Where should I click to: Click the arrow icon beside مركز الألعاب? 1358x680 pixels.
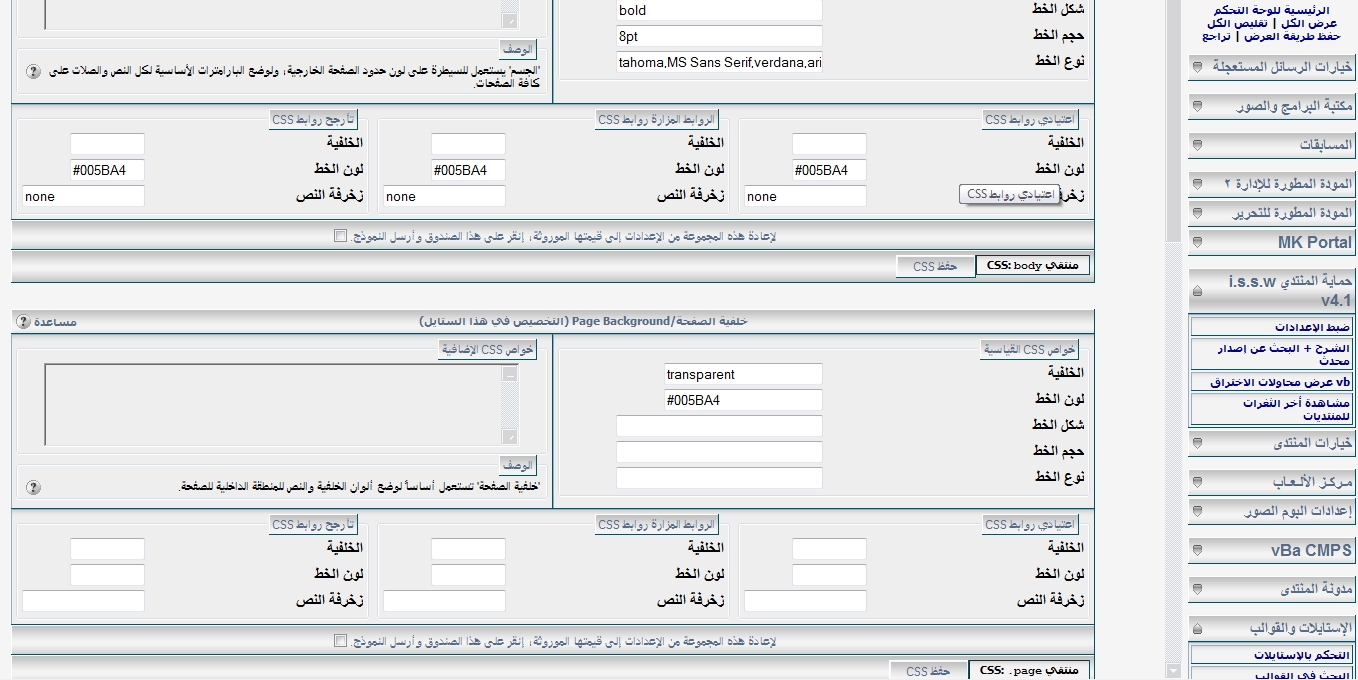point(1197,482)
